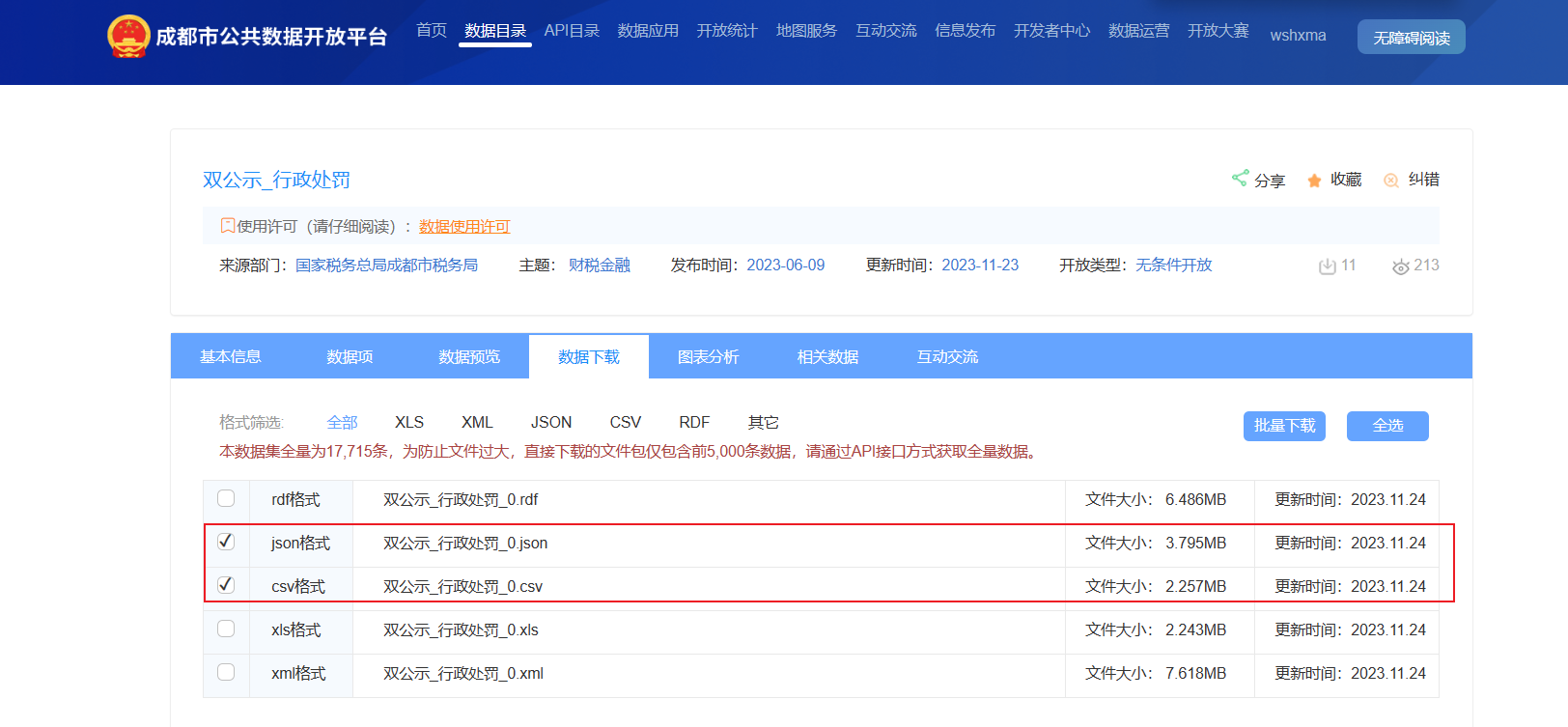Open the 开发者中心 navigation item

point(1052,31)
